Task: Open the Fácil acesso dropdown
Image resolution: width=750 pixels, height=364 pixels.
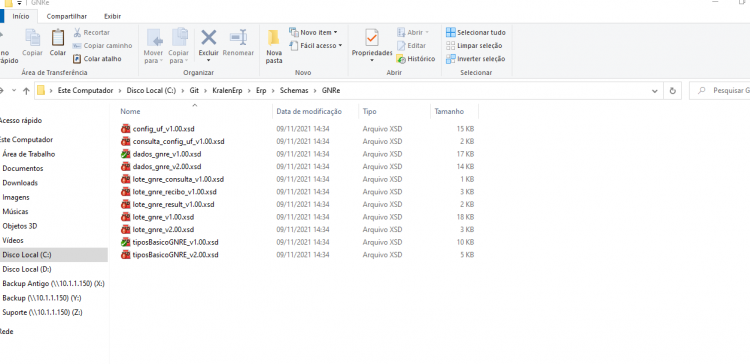Action: (x=316, y=45)
